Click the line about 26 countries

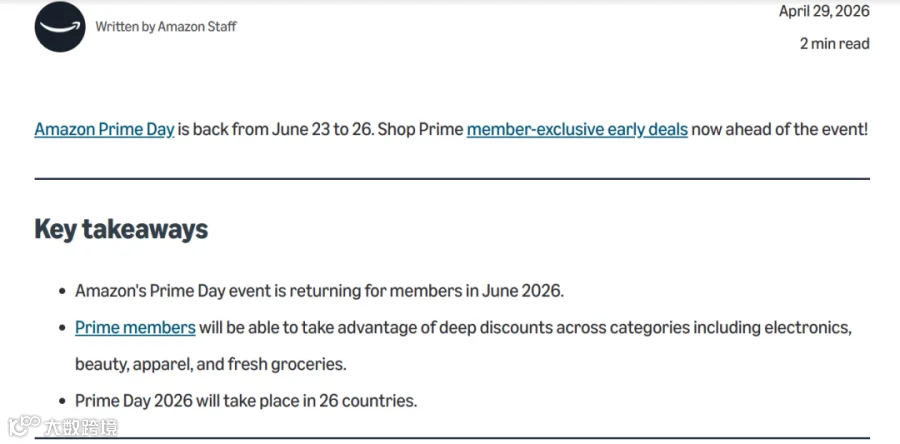click(x=246, y=400)
